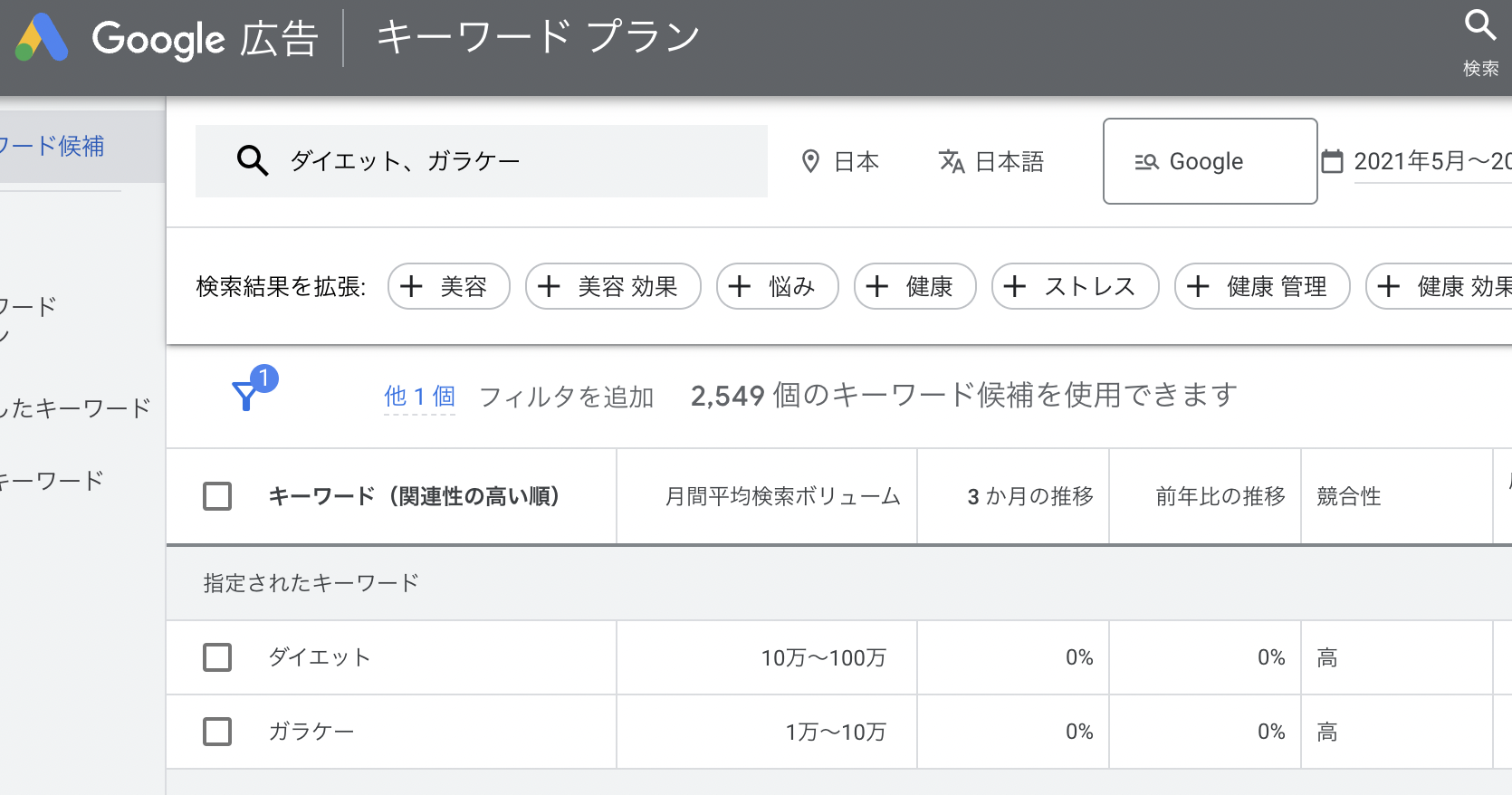The image size is (1512, 795).
Task: Check the ガラケー keyword row
Action: click(217, 732)
